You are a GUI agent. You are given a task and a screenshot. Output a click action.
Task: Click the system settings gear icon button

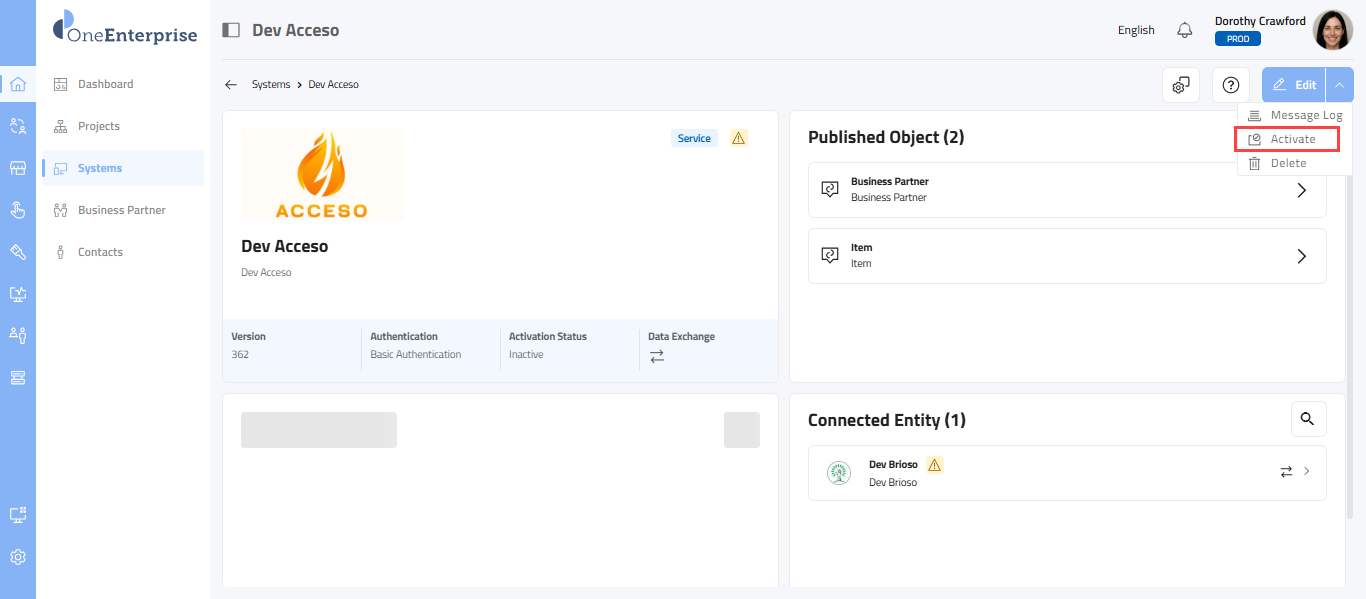coord(1181,85)
